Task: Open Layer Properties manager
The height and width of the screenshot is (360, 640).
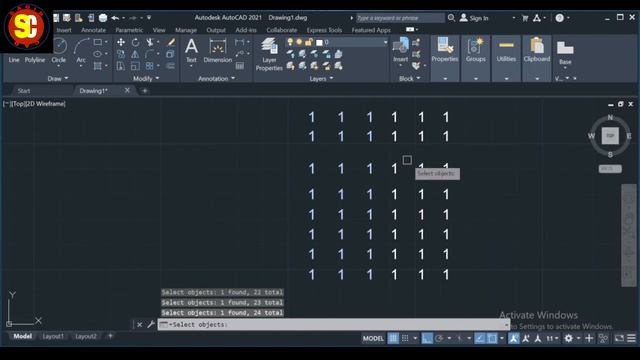Action: tap(269, 54)
